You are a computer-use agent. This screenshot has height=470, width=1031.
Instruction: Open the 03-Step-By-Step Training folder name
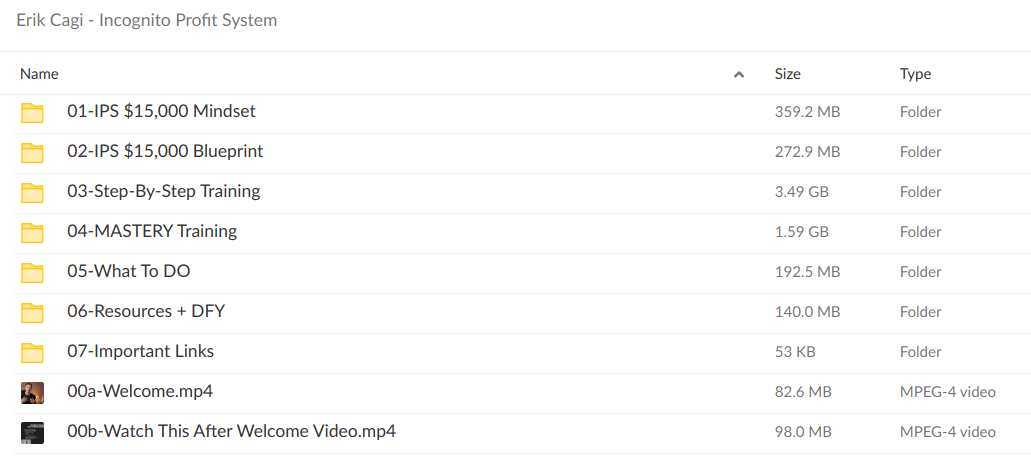[x=163, y=191]
